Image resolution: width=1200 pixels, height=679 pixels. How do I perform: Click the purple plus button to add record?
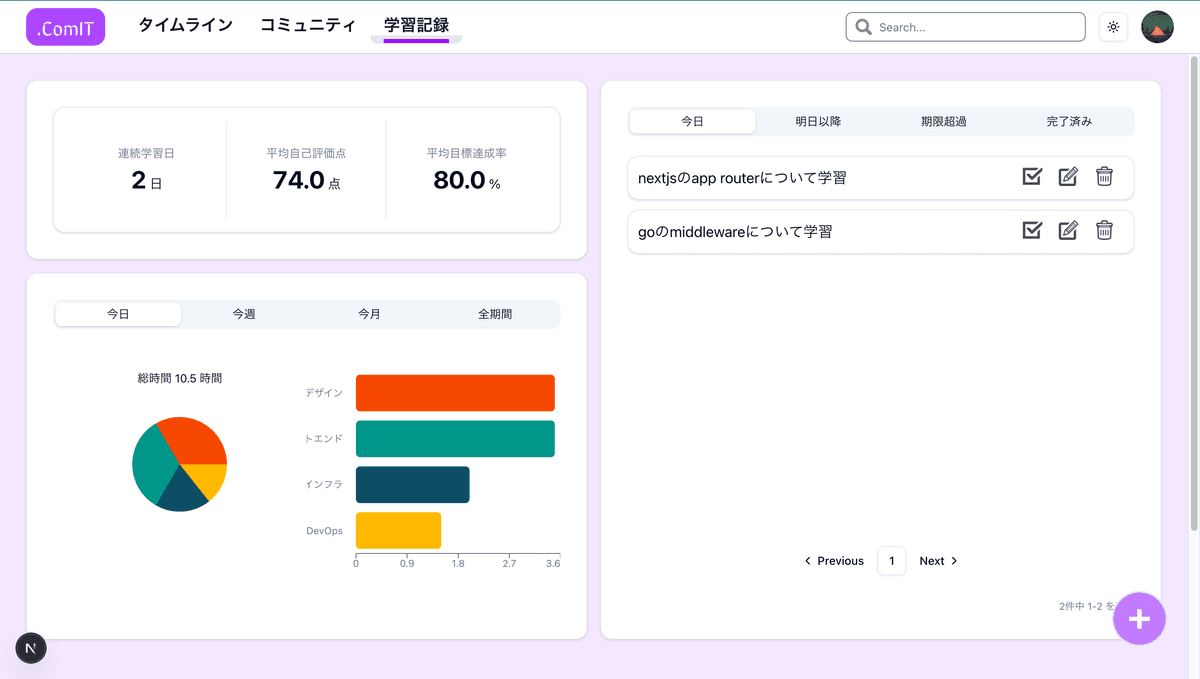1139,618
